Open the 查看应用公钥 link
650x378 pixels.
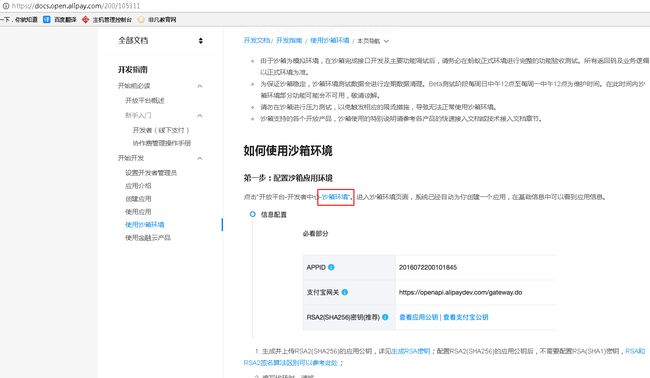418,317
